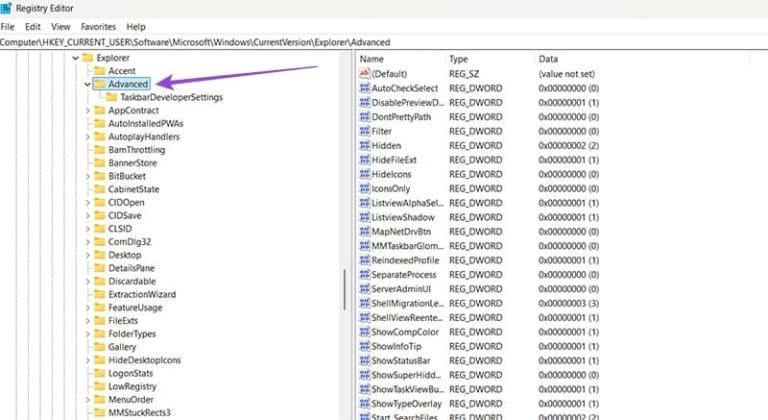Select the LogonStats folder icon
Image resolution: width=768 pixels, height=420 pixels.
pyautogui.click(x=100, y=373)
